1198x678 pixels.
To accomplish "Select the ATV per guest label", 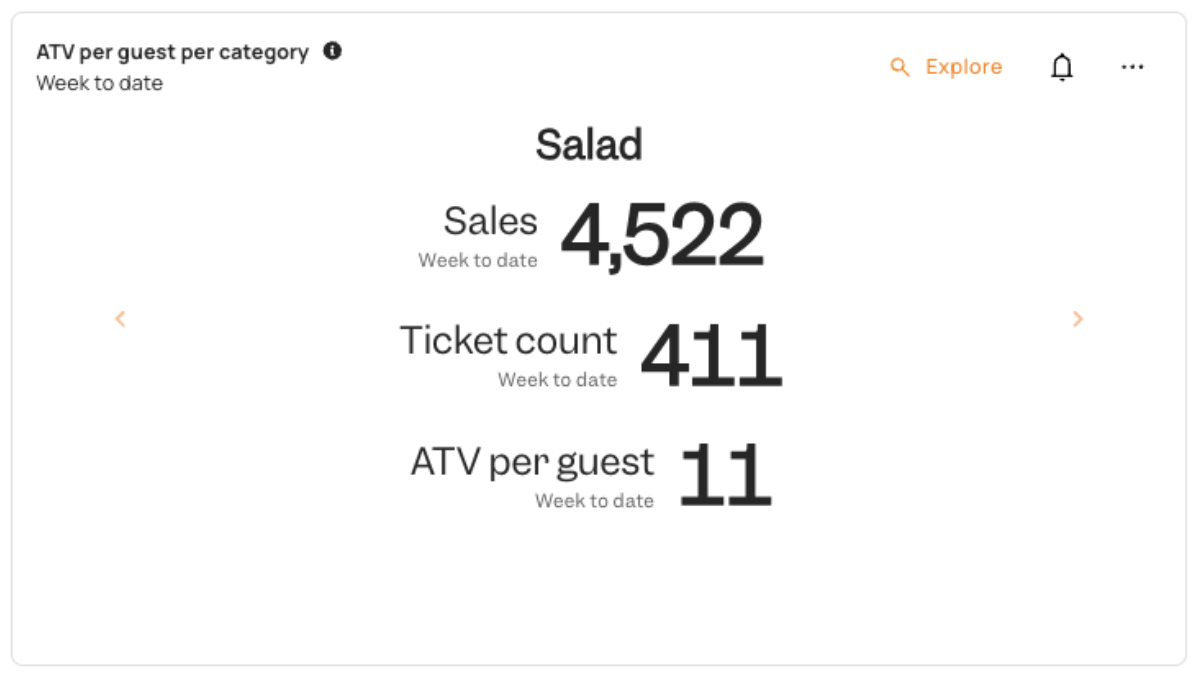I will (533, 462).
